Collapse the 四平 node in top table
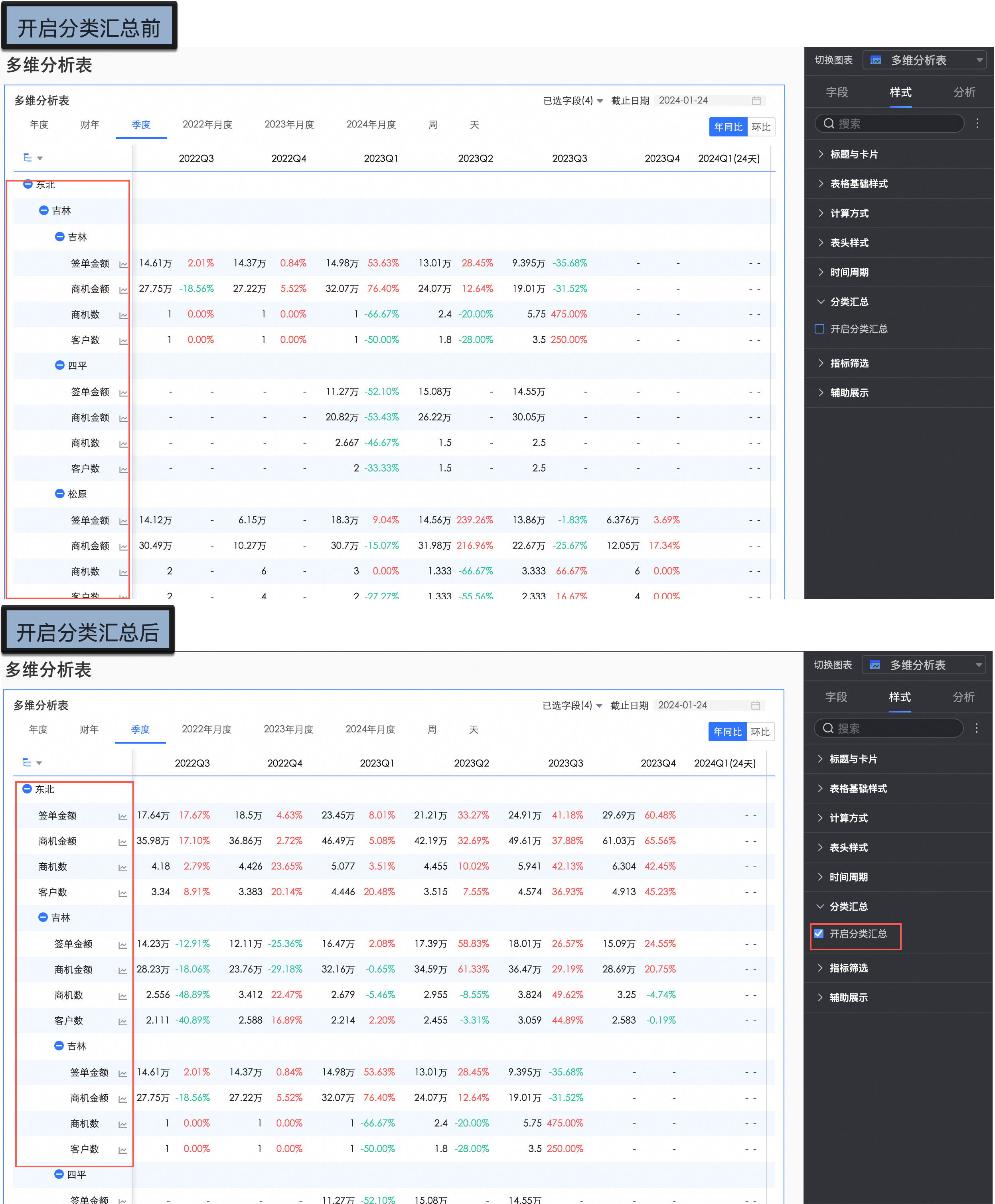995x1204 pixels. pyautogui.click(x=59, y=365)
